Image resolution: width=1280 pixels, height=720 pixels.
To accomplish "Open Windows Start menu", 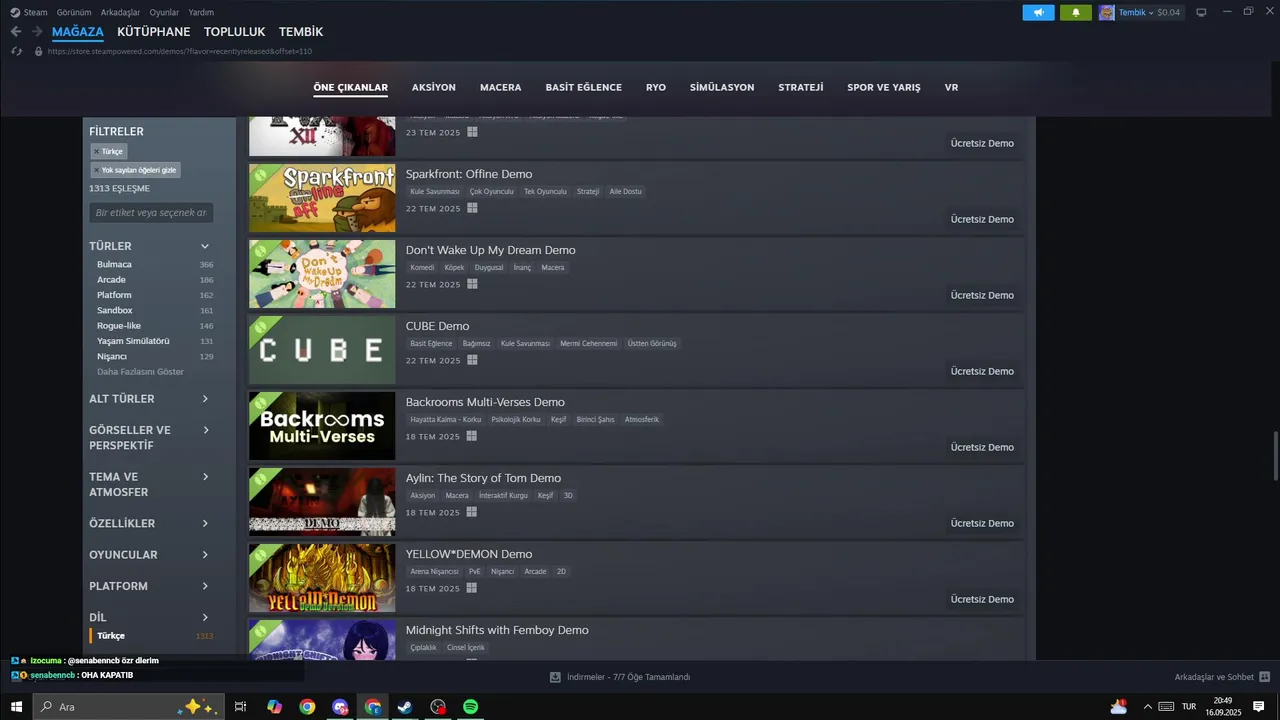I will point(16,707).
